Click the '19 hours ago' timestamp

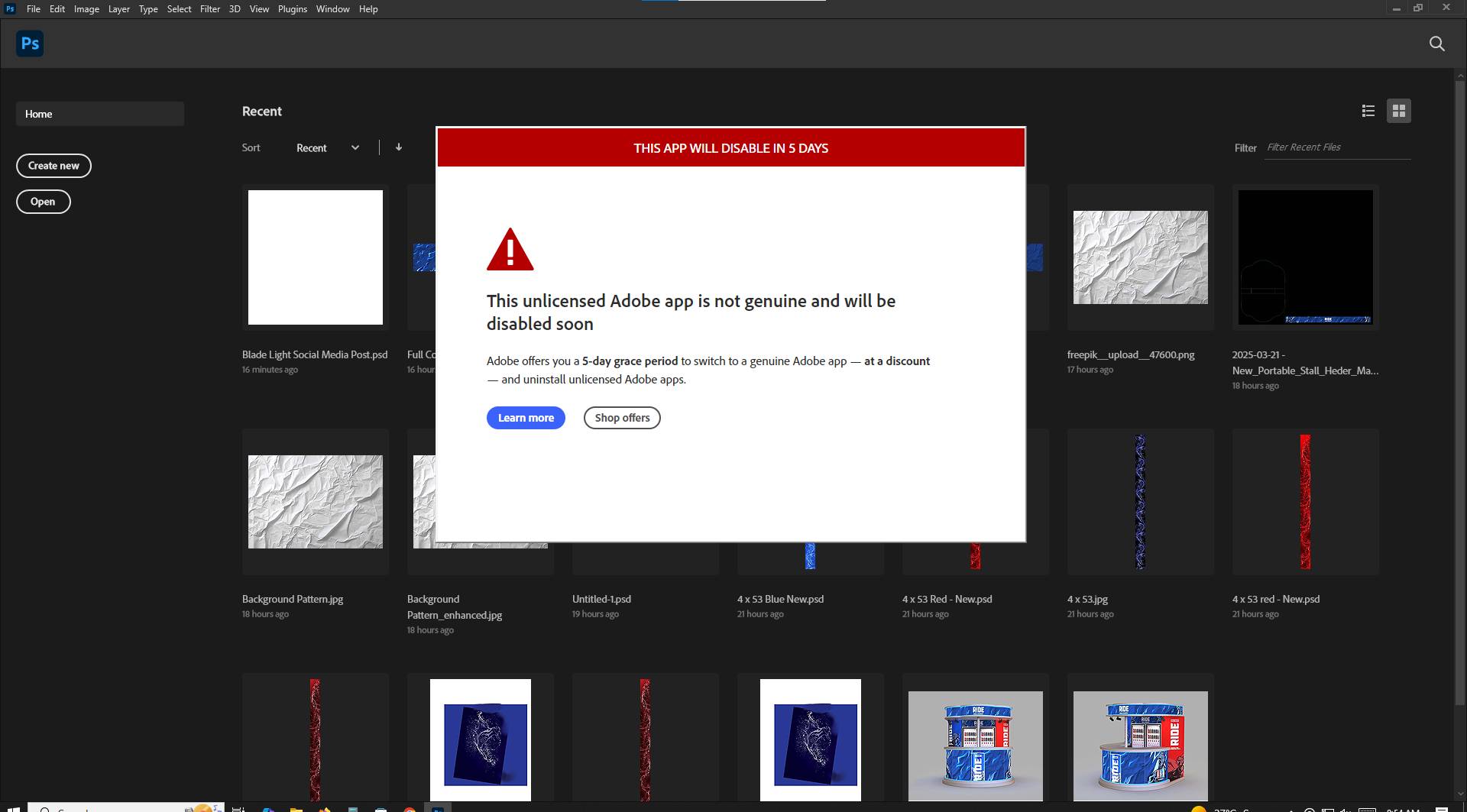(x=595, y=614)
